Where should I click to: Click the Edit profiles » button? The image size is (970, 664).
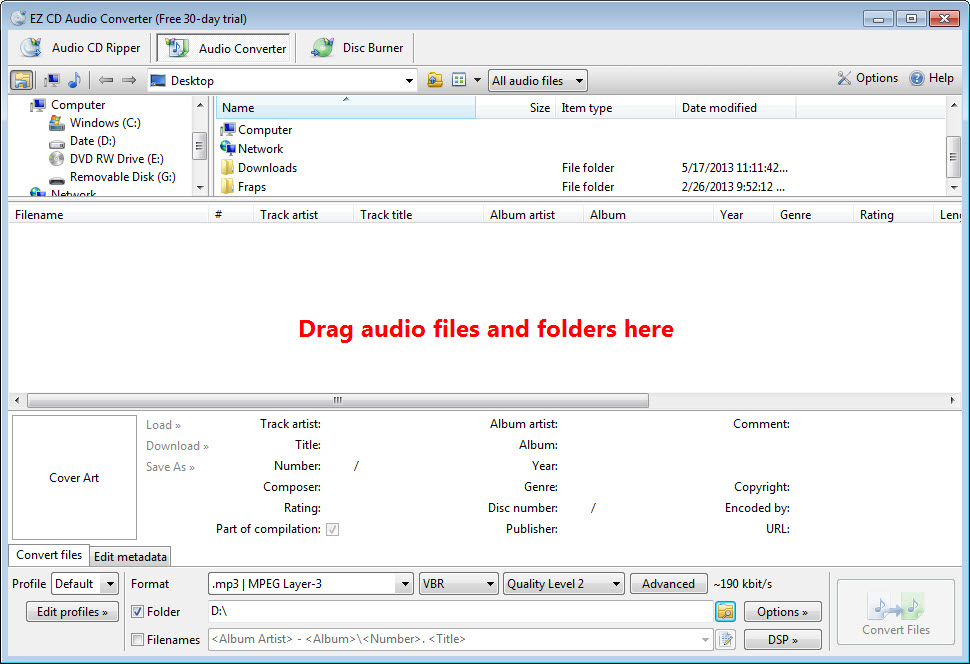pos(72,611)
